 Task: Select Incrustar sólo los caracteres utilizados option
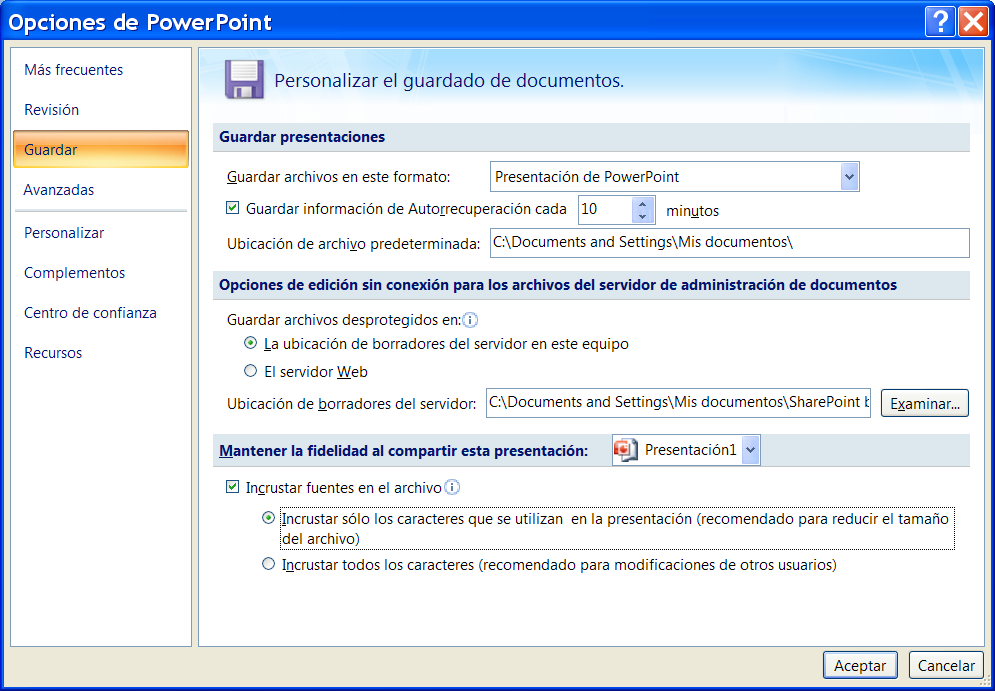pyautogui.click(x=268, y=518)
